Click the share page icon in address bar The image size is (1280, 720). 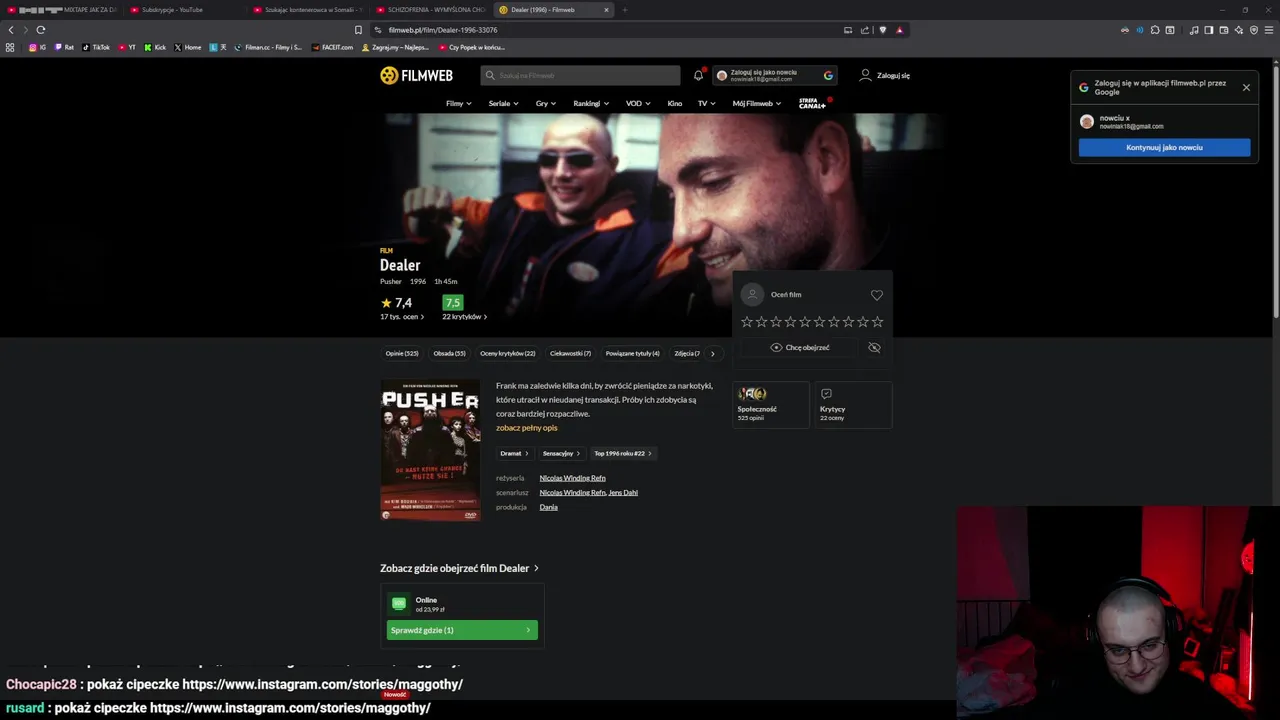(865, 30)
